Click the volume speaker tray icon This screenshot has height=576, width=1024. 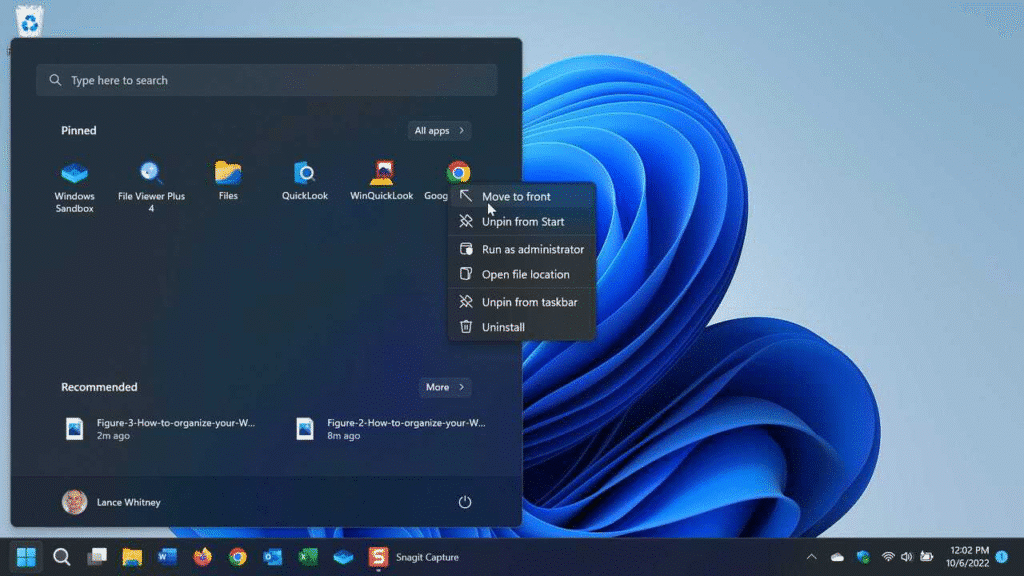click(906, 557)
